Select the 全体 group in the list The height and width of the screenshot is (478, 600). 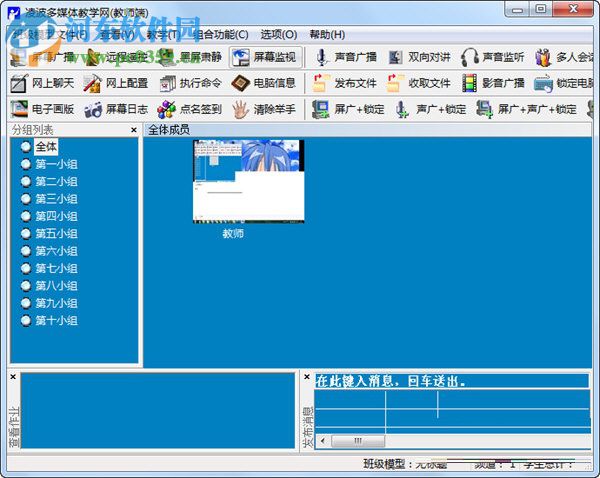coord(46,147)
